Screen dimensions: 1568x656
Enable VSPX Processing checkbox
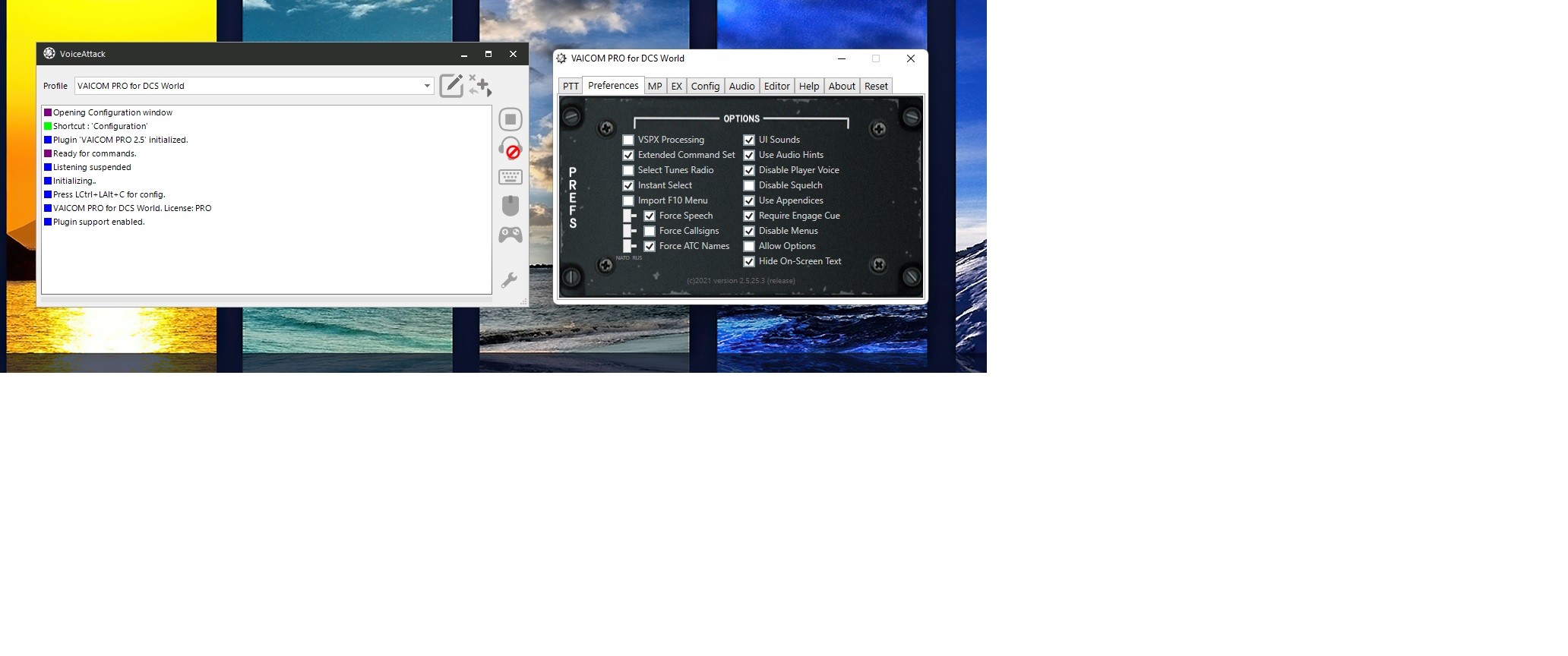pos(628,140)
